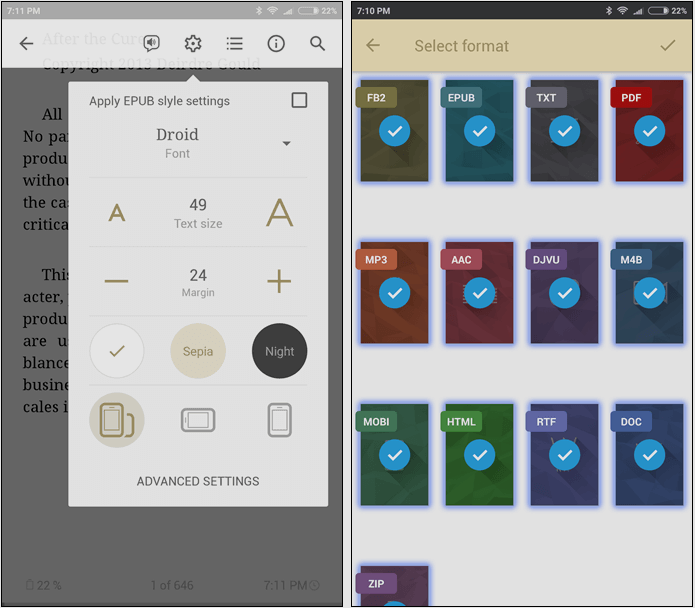Go back from Select format screen
Viewport: 695px width, 608px height.
373,45
